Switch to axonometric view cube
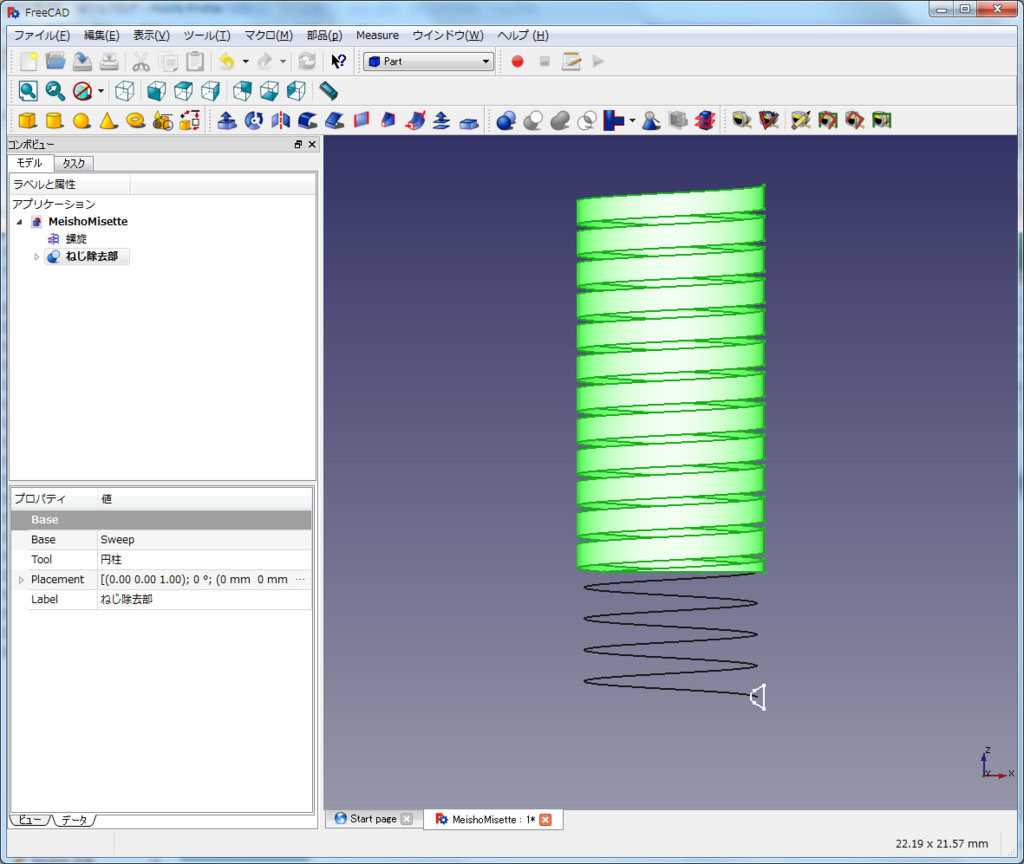Screen dimensions: 1024x864 click(124, 91)
